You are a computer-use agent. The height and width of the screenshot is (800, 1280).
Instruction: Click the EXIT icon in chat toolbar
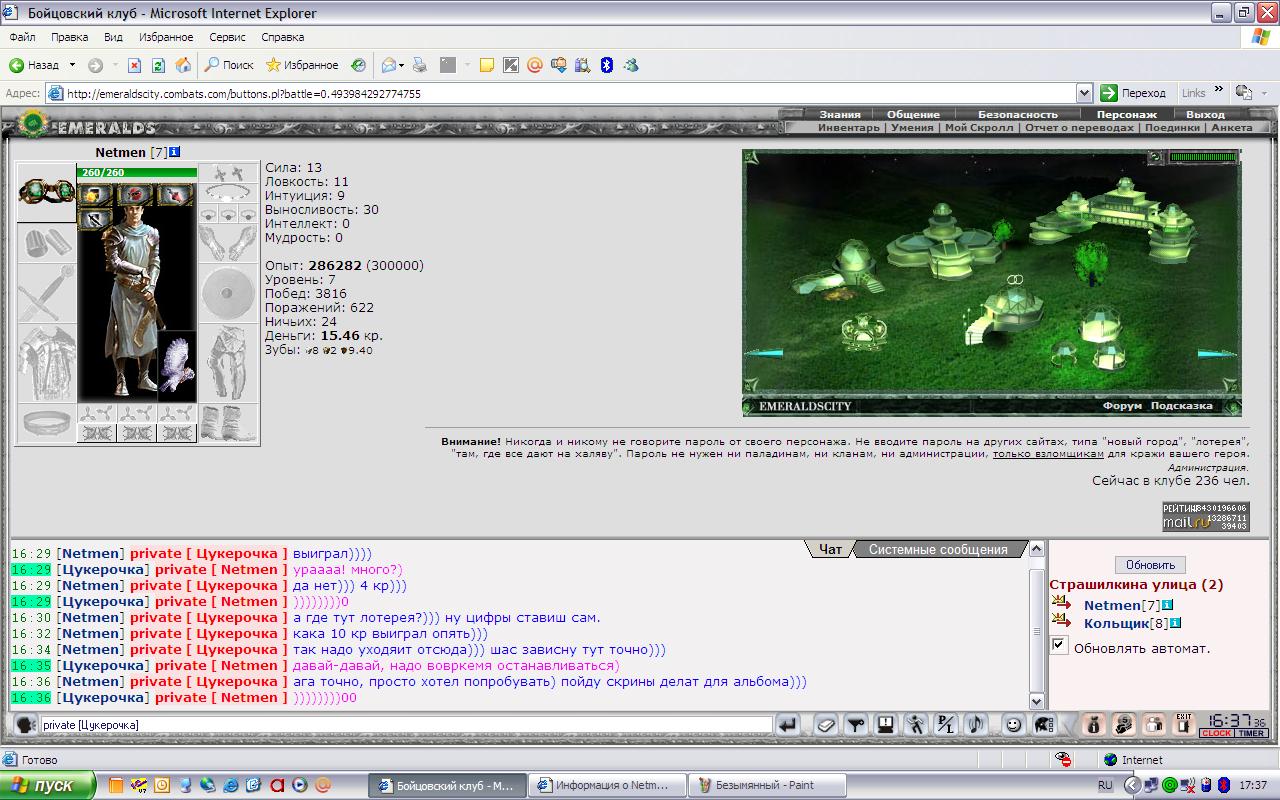click(x=1184, y=725)
